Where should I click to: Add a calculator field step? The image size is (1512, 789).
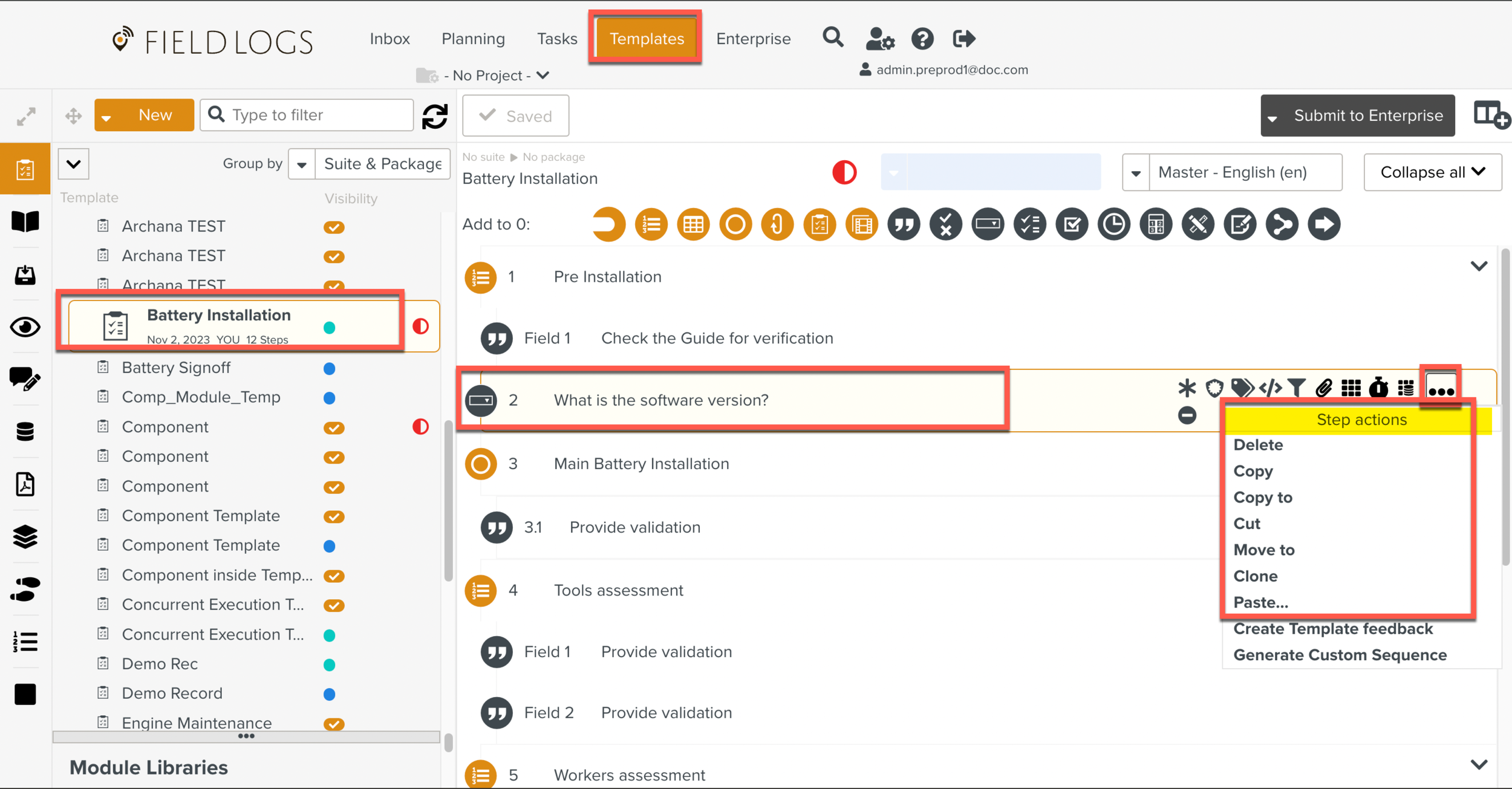pyautogui.click(x=1156, y=224)
